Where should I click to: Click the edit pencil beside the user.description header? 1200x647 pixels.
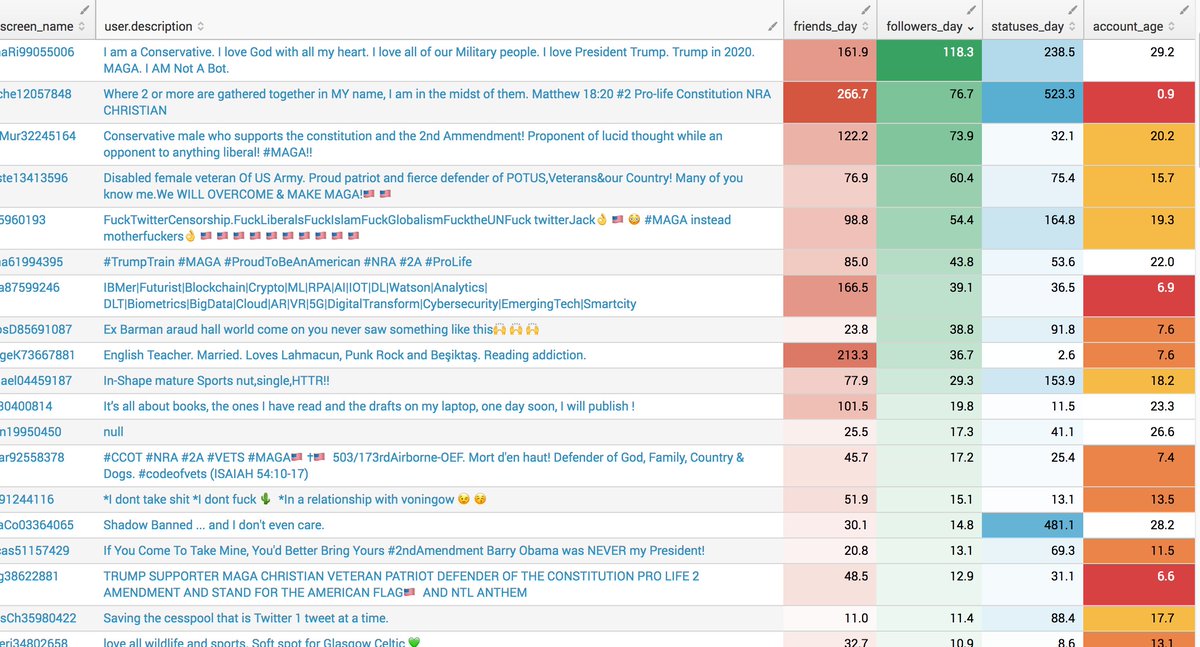click(x=773, y=25)
